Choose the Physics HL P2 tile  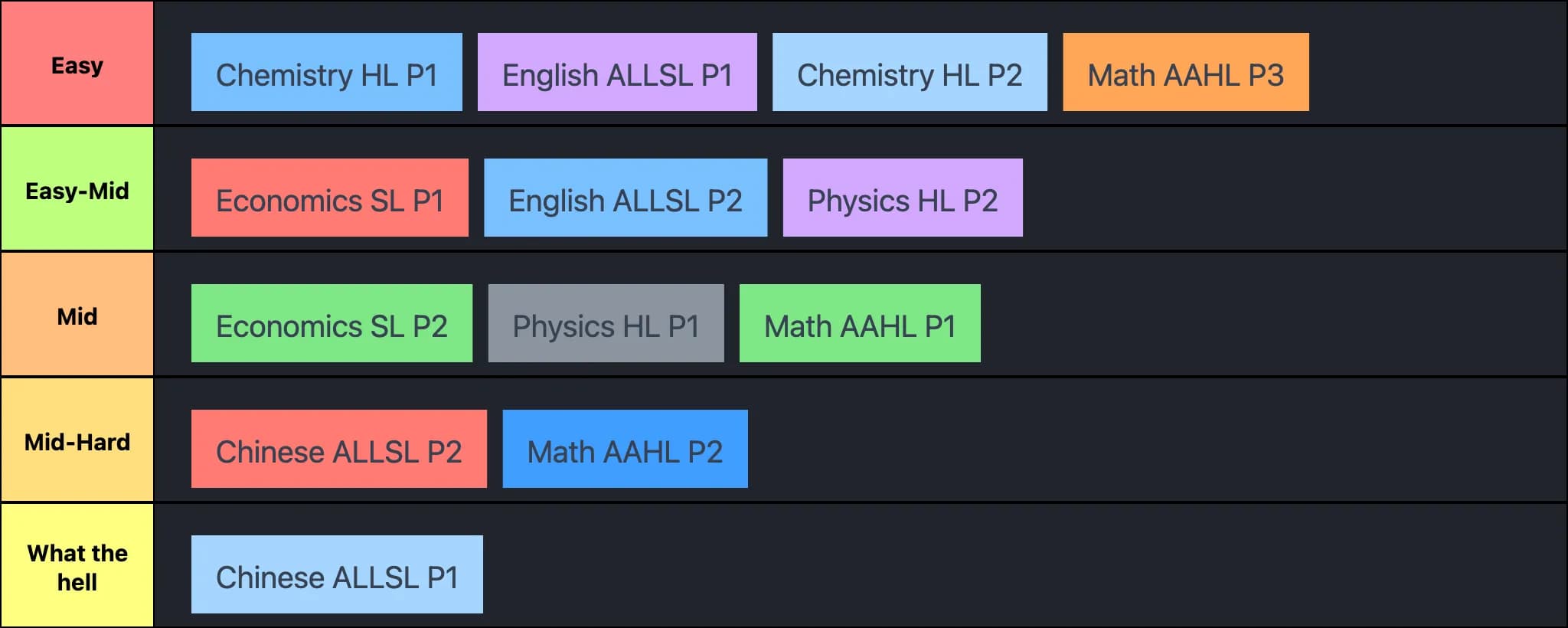[903, 198]
